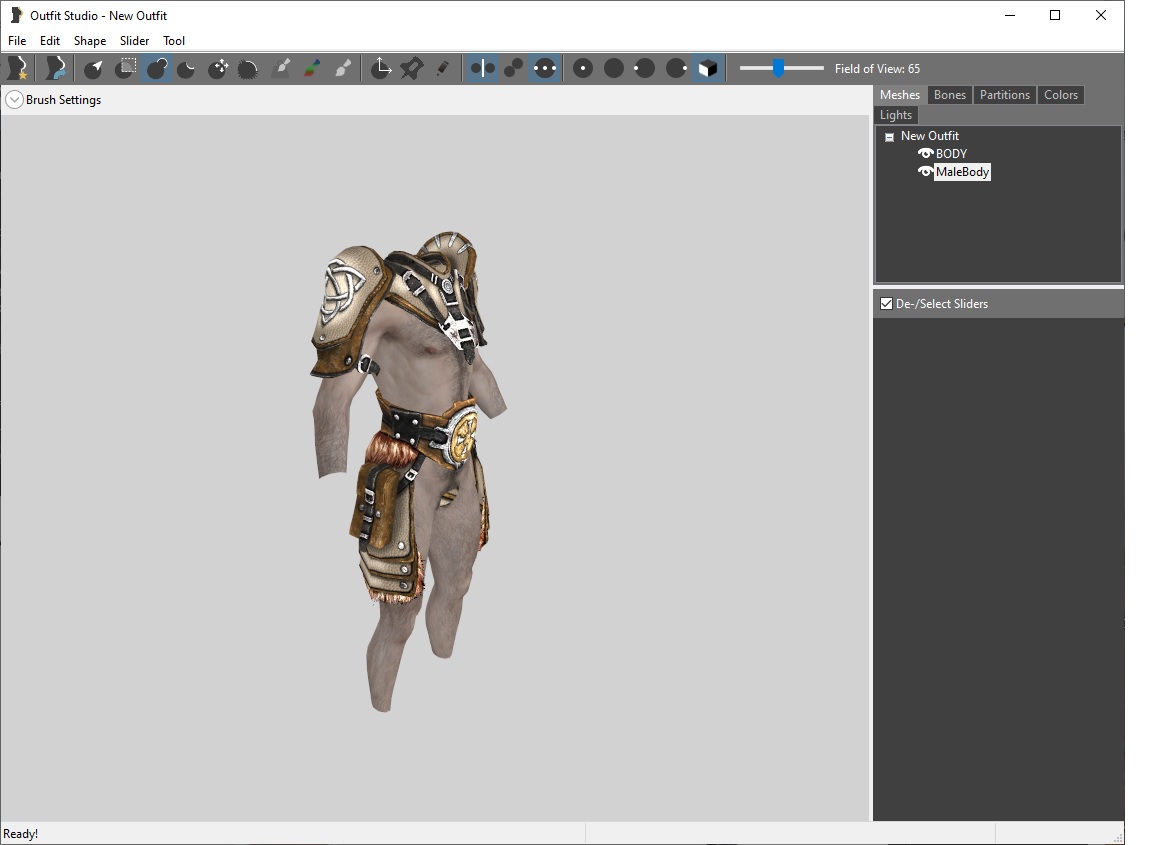Hide the MaleBody mesh with eye icon
This screenshot has height=845, width=1152.
(x=926, y=172)
